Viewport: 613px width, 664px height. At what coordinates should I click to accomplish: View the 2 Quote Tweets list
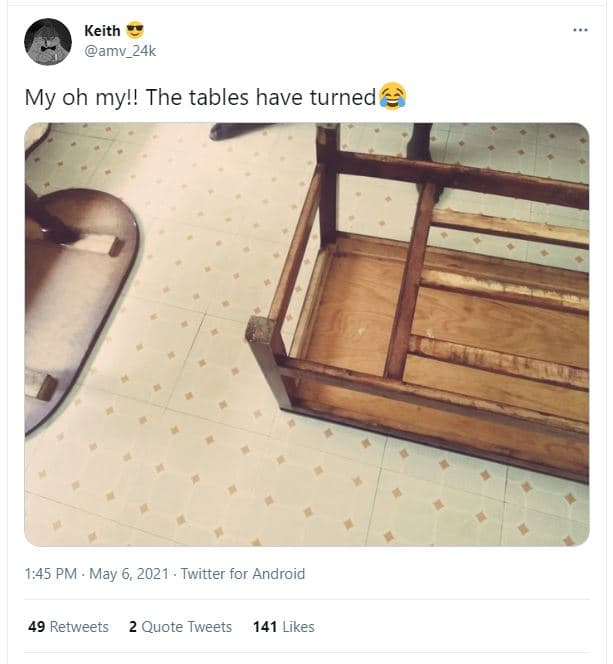(x=180, y=627)
